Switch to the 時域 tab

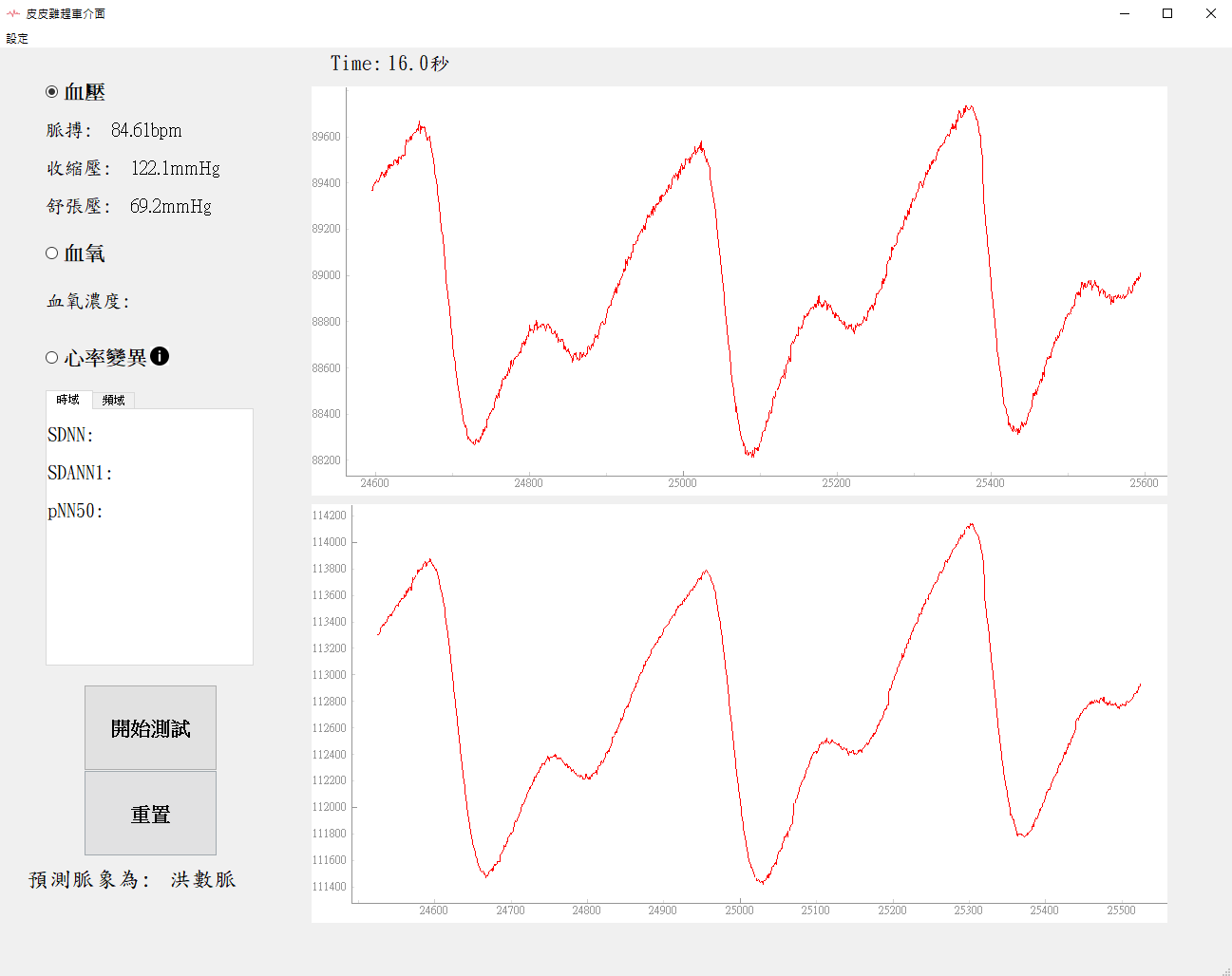tap(68, 400)
